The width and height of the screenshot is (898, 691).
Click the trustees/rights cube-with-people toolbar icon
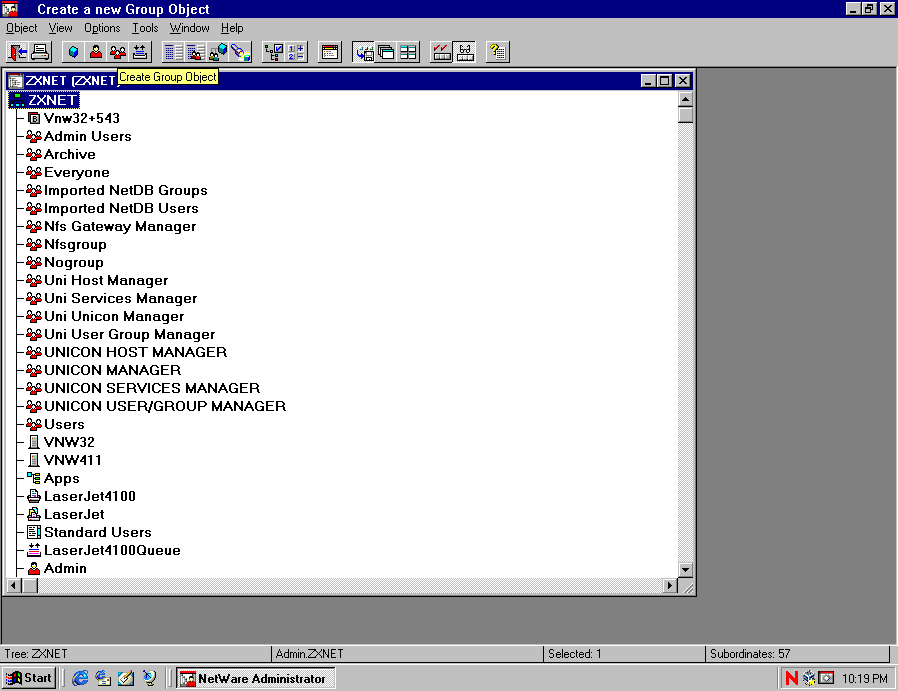point(218,52)
